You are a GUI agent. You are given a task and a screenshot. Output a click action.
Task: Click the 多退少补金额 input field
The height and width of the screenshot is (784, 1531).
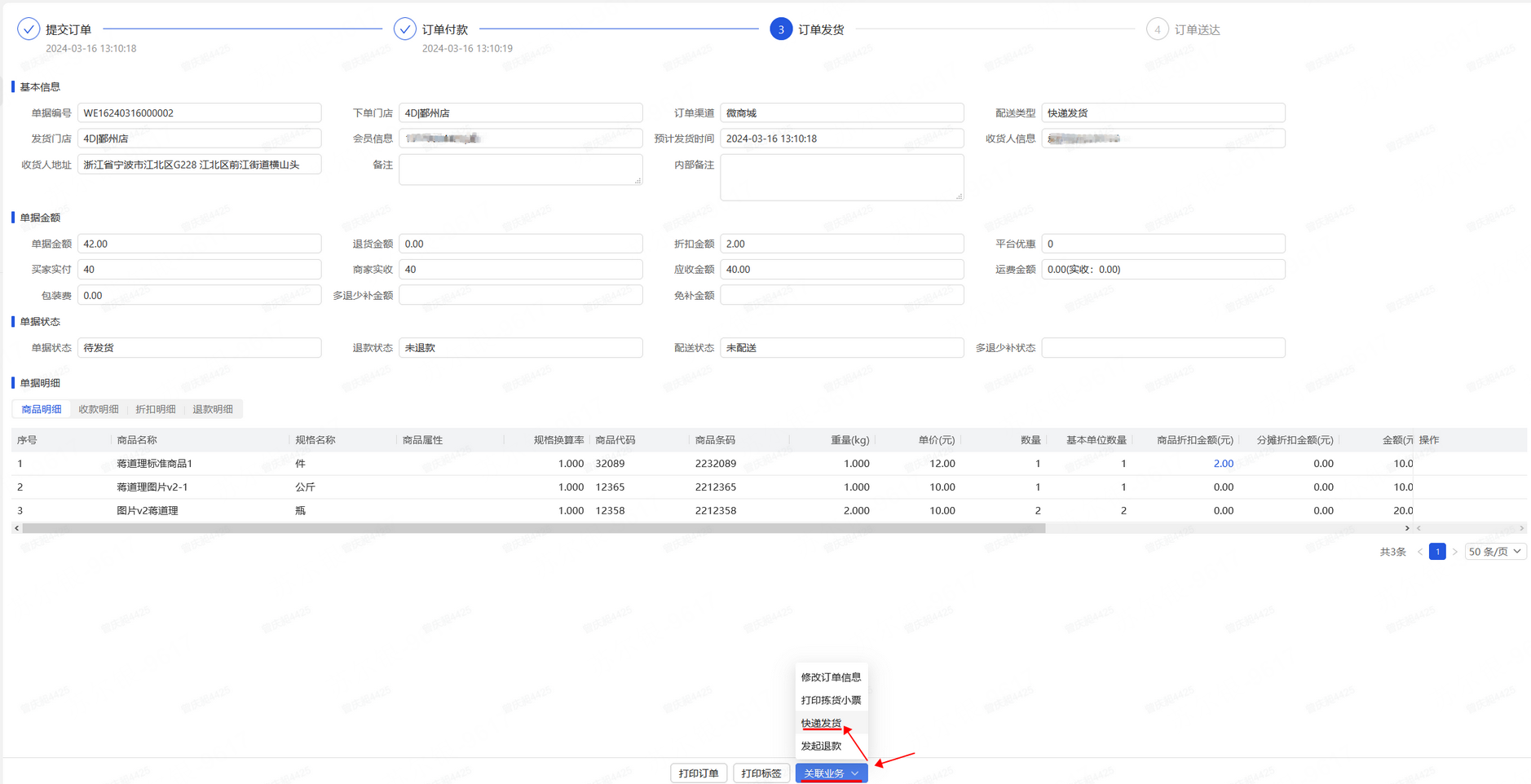pos(521,295)
